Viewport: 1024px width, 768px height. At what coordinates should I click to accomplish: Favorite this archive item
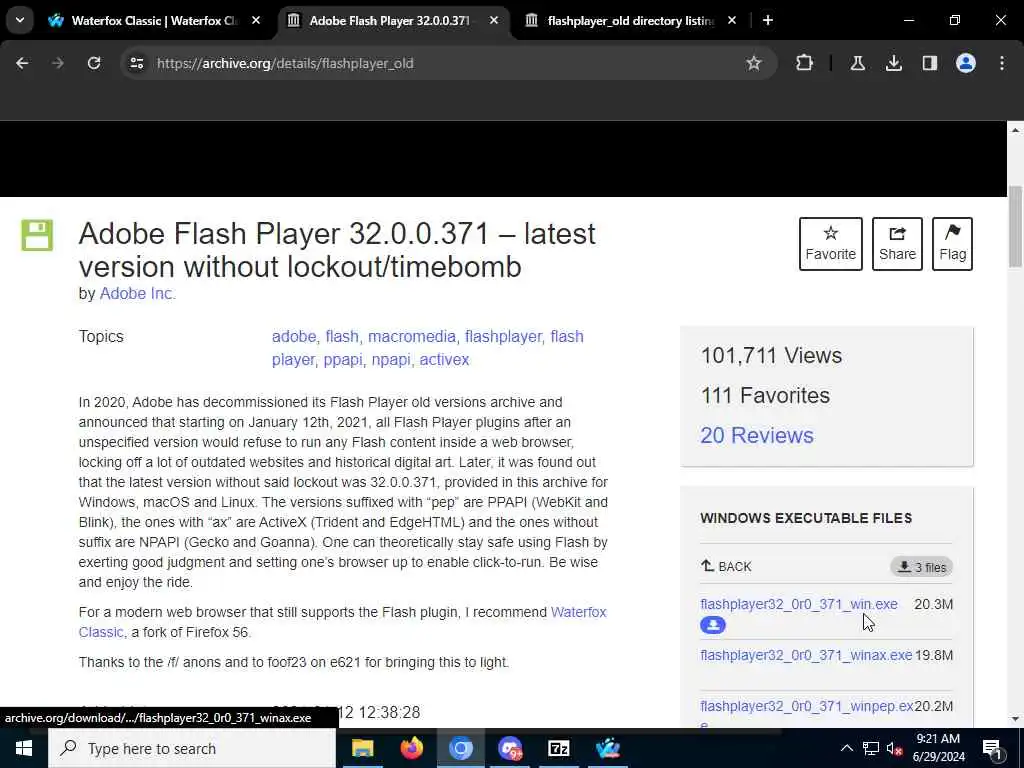click(x=831, y=244)
